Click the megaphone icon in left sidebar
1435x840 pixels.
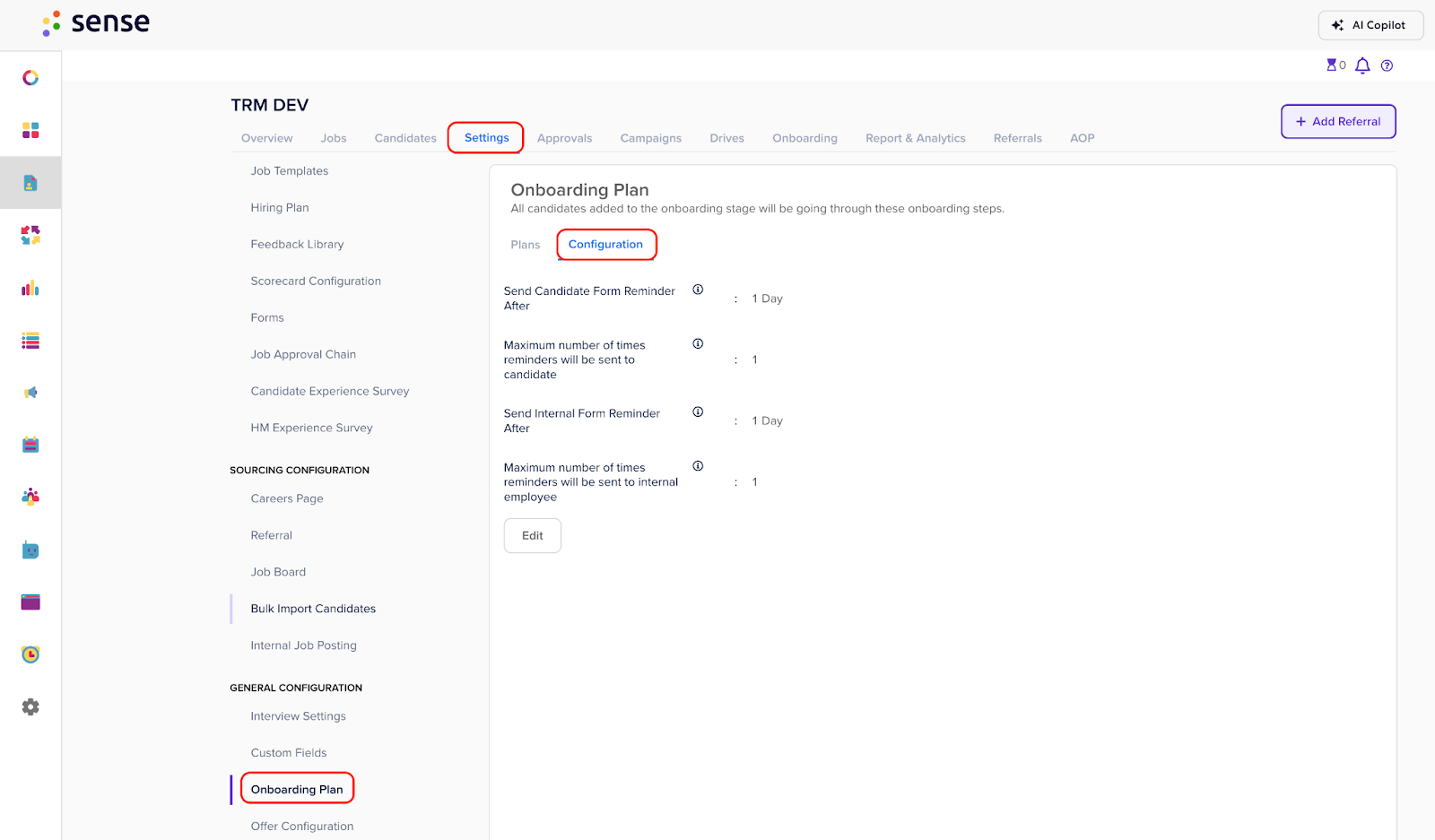coord(30,393)
